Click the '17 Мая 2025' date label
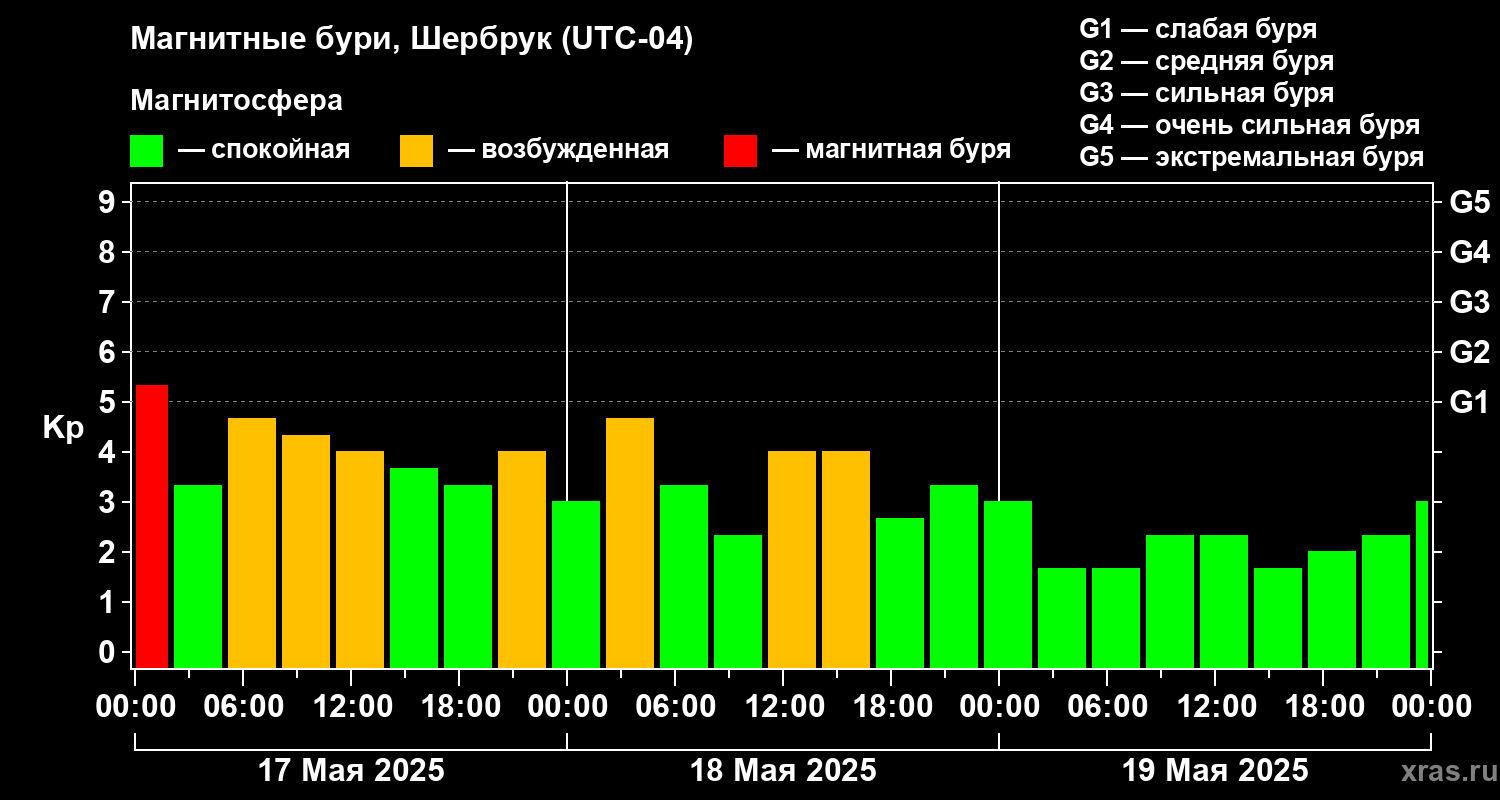The width and height of the screenshot is (1500, 800). (351, 771)
